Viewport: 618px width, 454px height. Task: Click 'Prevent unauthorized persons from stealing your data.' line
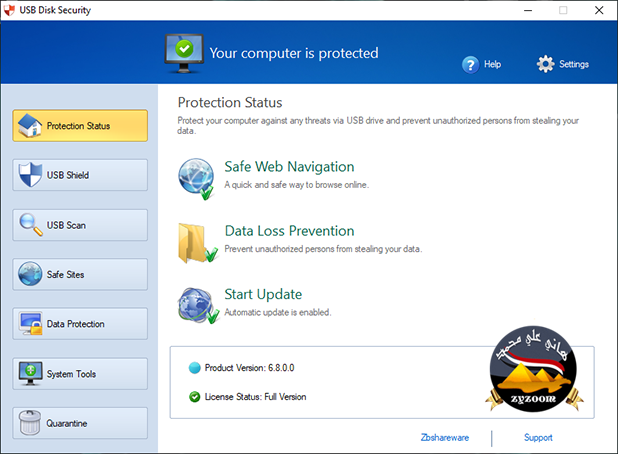coord(323,249)
